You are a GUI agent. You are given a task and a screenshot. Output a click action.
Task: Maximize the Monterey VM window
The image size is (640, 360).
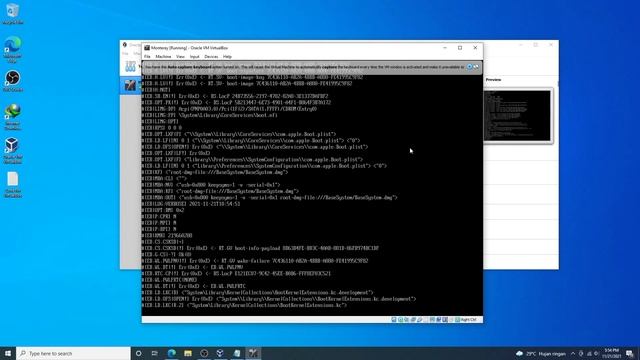tap(460, 48)
